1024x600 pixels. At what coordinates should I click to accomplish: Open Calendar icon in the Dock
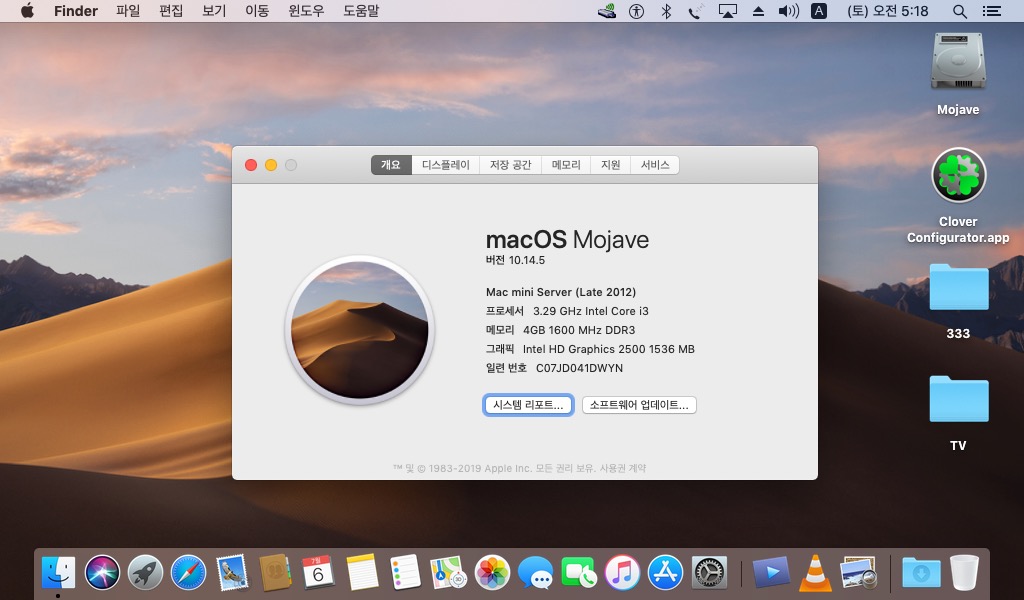pos(318,573)
